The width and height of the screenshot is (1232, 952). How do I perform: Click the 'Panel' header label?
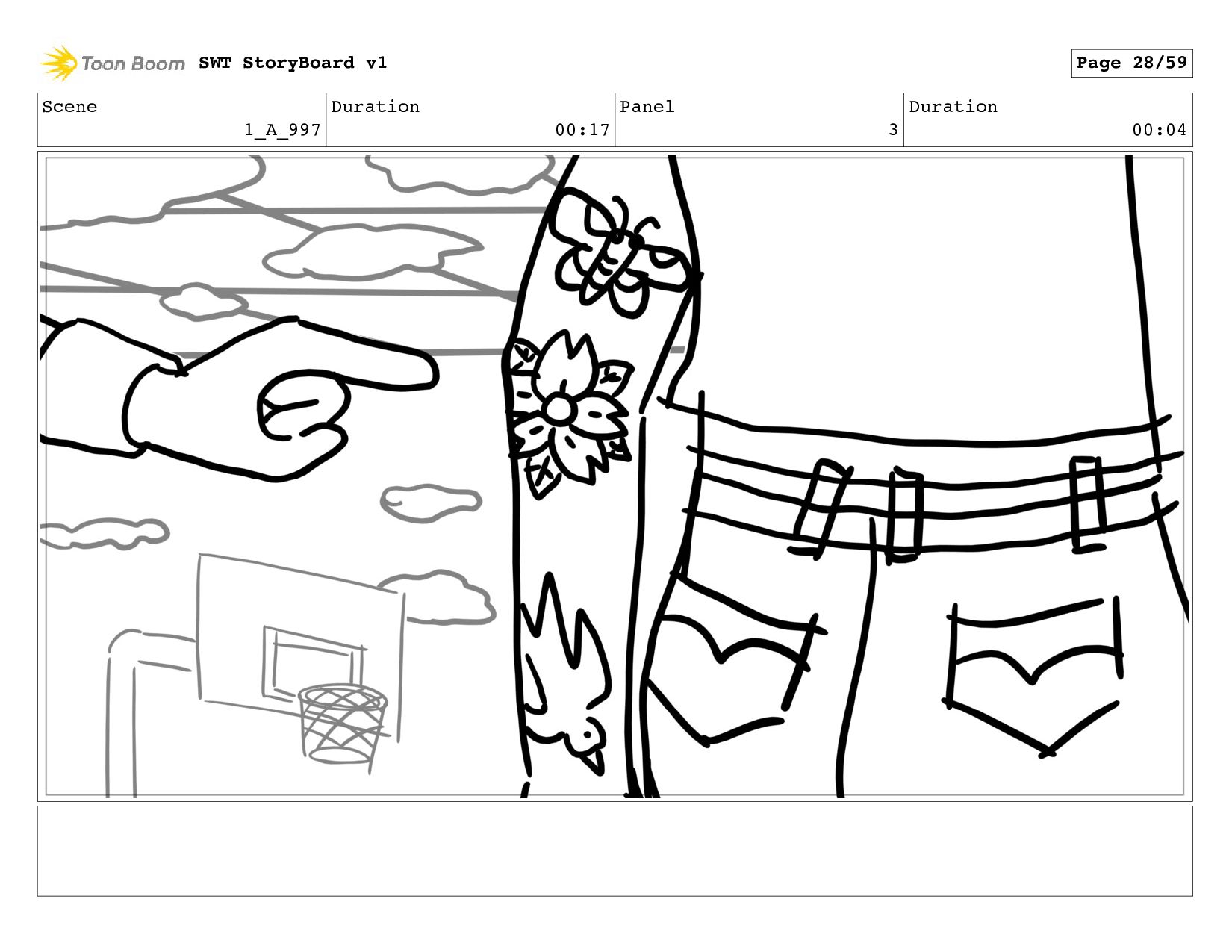coord(647,107)
